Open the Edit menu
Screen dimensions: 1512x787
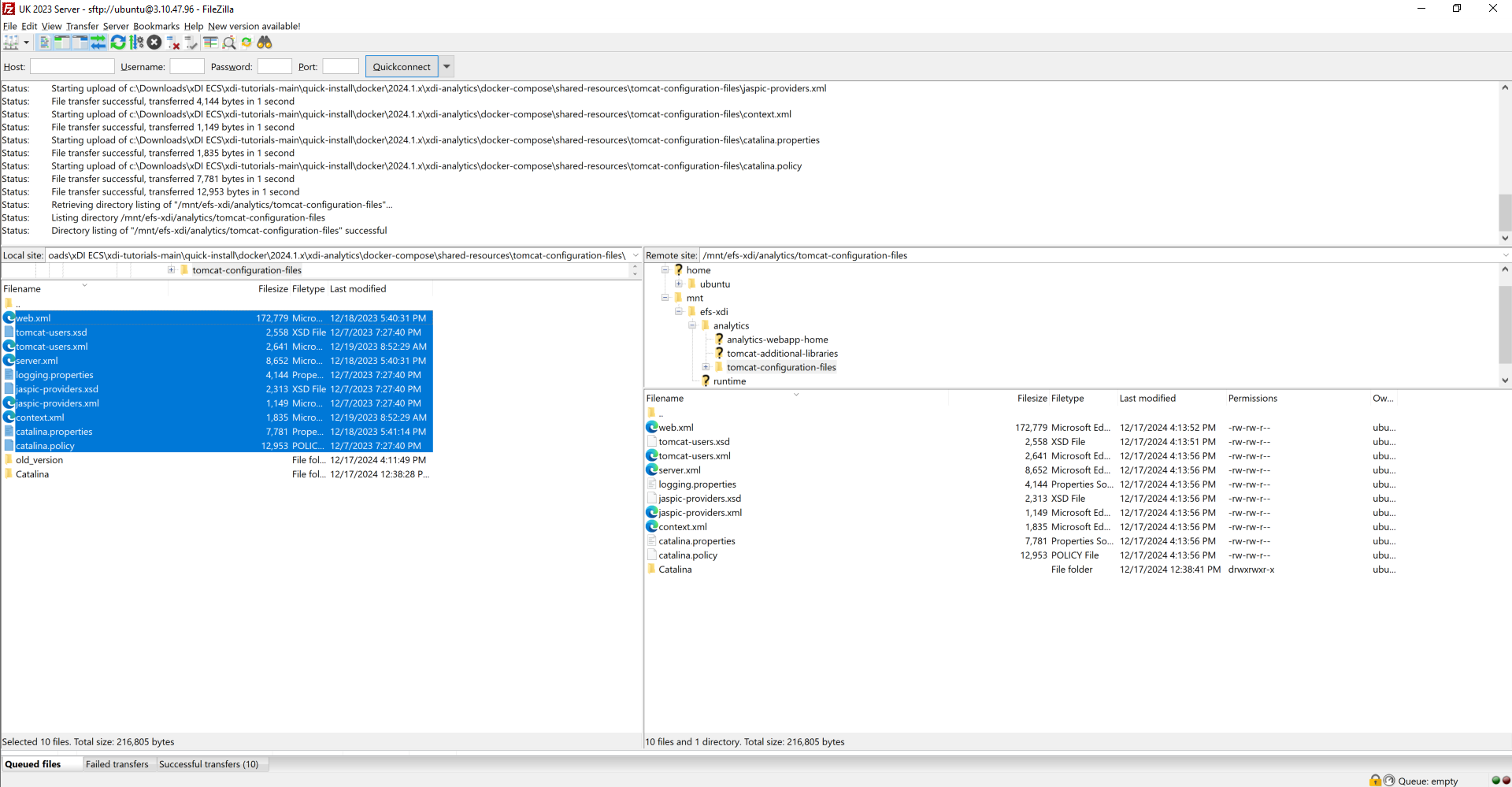coord(29,26)
